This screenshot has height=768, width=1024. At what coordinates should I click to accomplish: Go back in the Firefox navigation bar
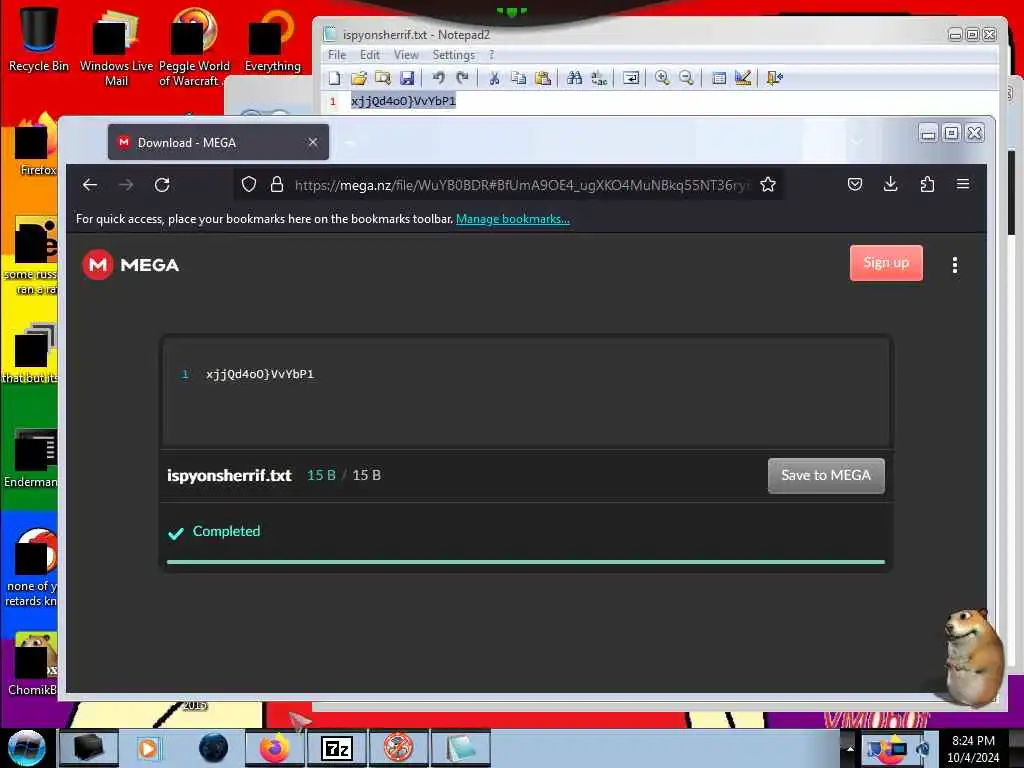point(90,185)
